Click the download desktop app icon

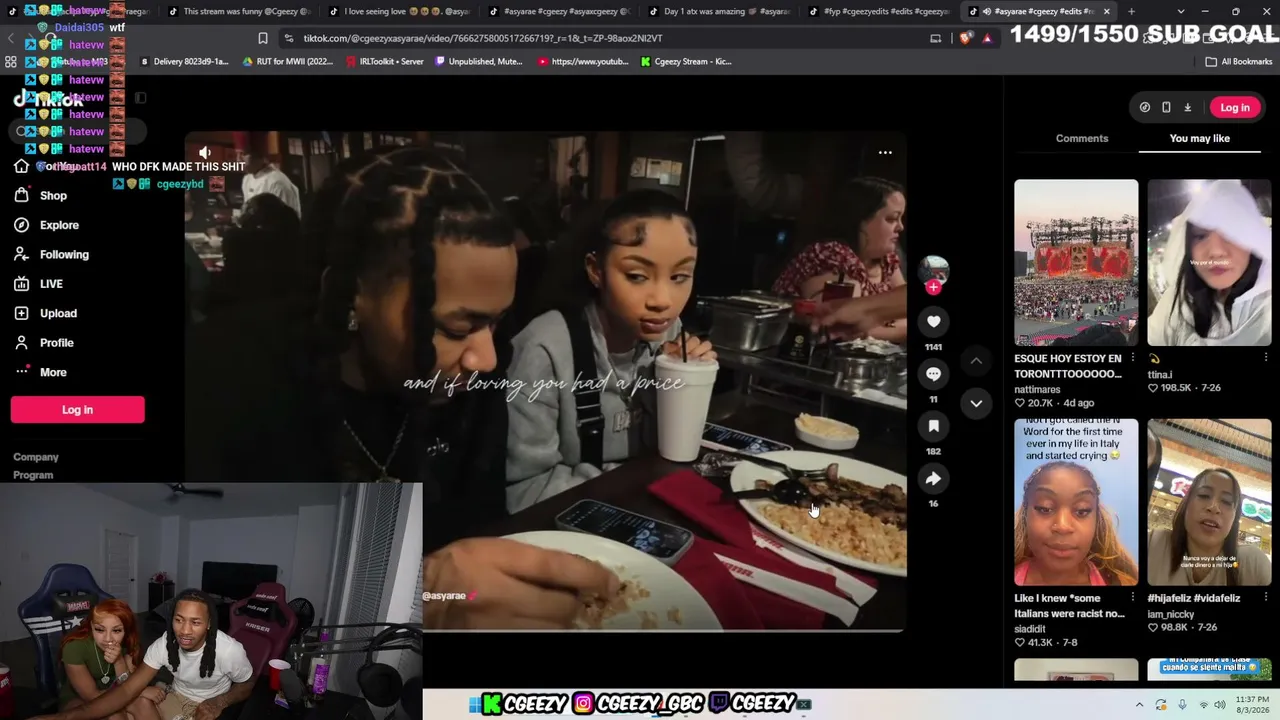pos(1188,107)
